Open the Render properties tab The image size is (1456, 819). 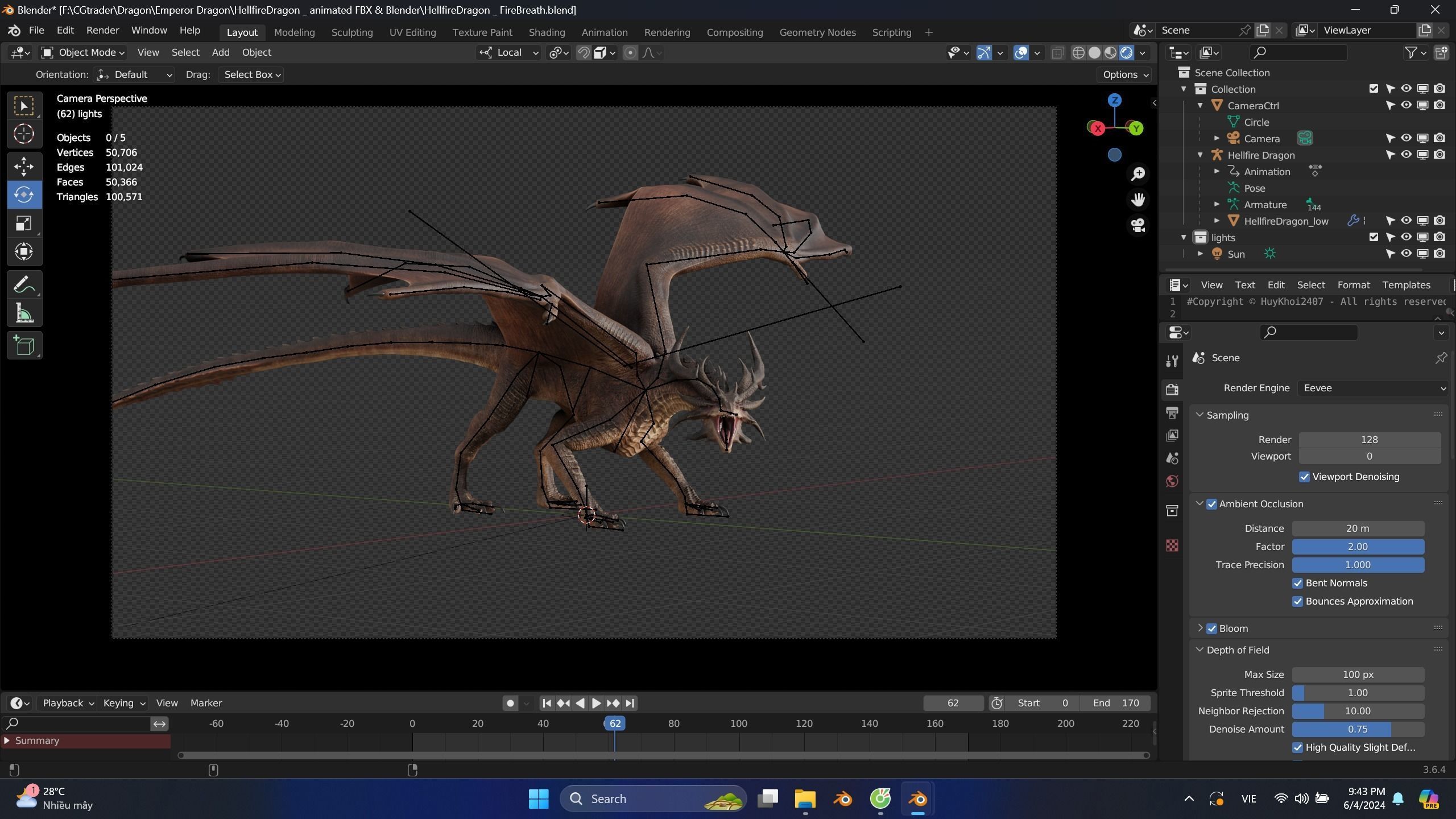point(1172,390)
